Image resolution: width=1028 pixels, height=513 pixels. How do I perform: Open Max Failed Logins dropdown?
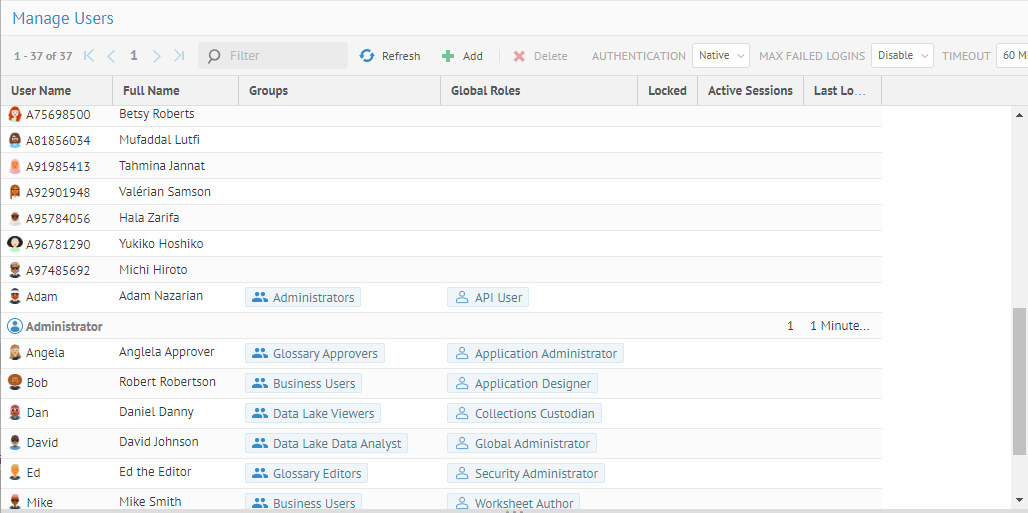pyautogui.click(x=901, y=56)
